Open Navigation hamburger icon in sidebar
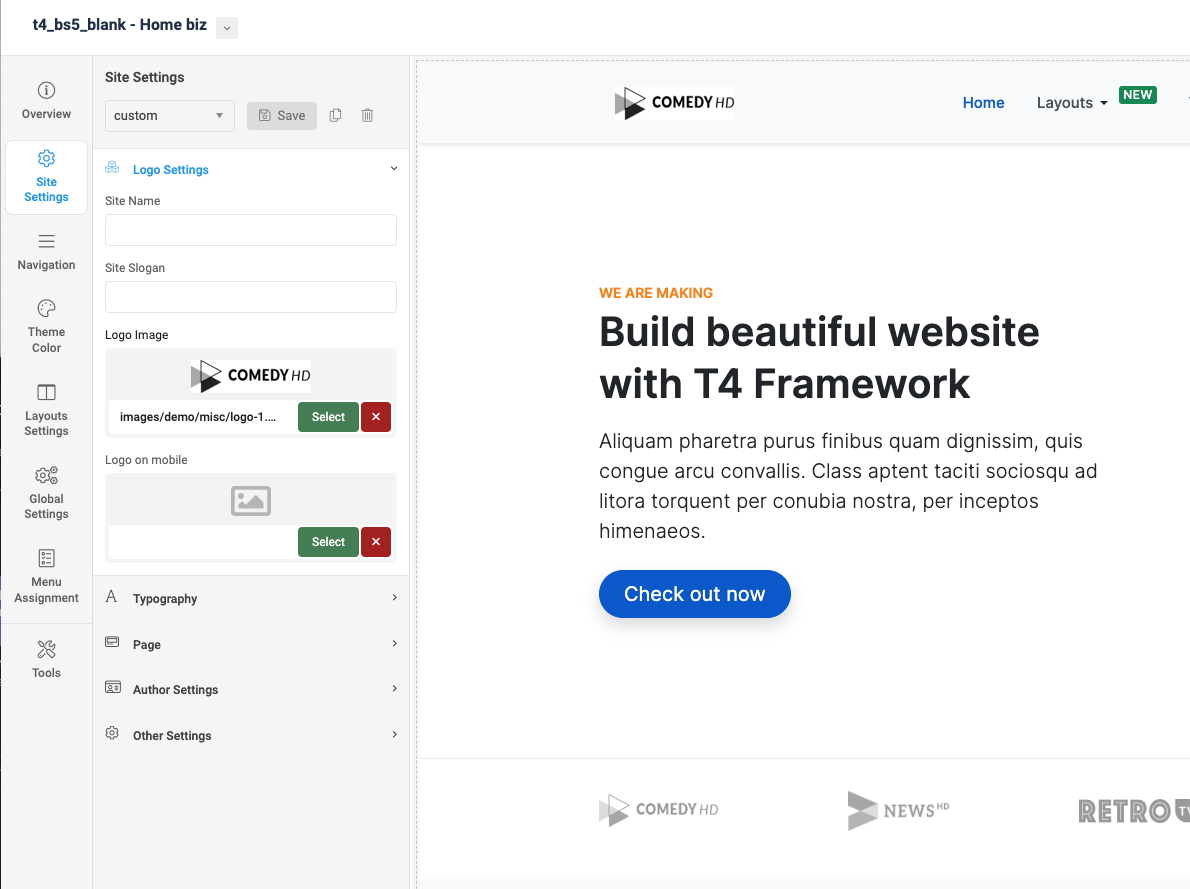This screenshot has width=1190, height=889. click(46, 241)
